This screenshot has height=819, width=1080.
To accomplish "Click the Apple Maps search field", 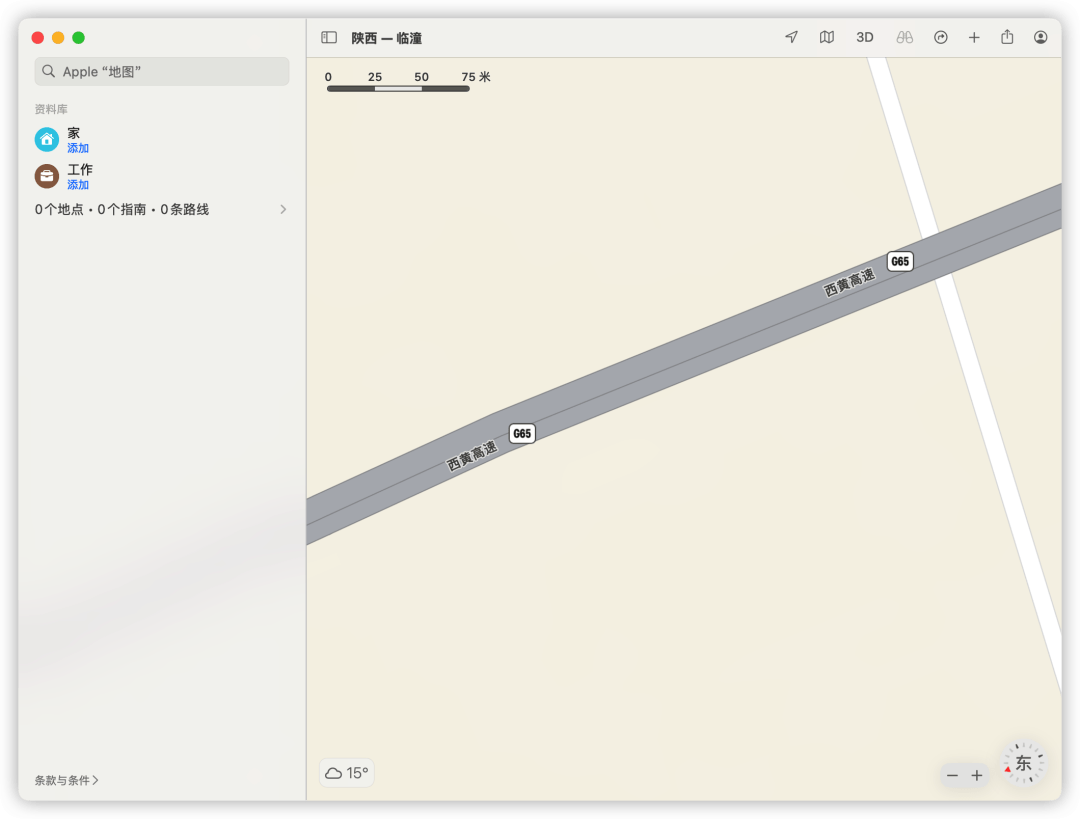I will [162, 72].
